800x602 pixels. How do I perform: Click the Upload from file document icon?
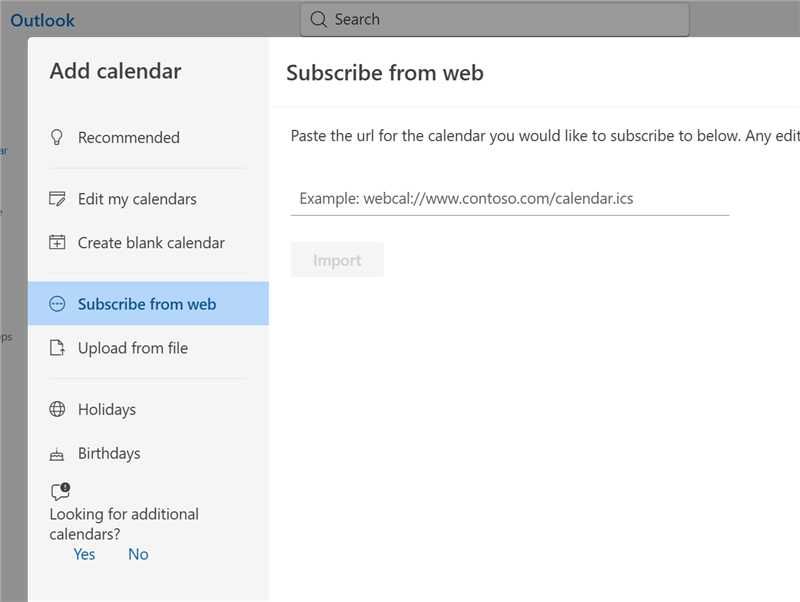coord(57,348)
